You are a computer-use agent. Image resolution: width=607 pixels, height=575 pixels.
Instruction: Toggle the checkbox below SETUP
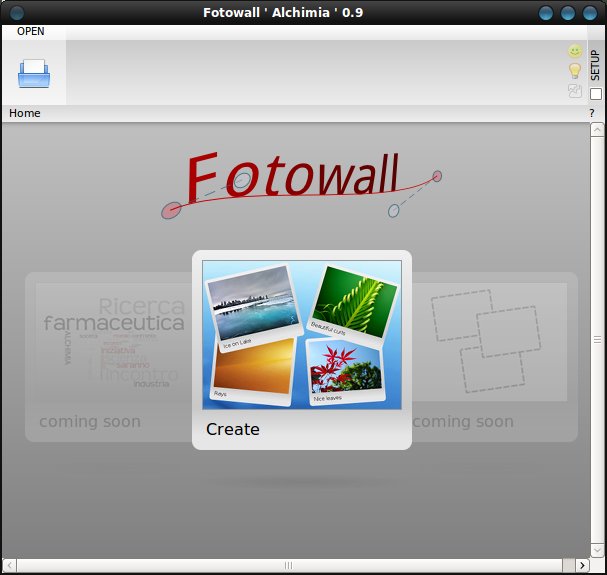click(x=596, y=94)
